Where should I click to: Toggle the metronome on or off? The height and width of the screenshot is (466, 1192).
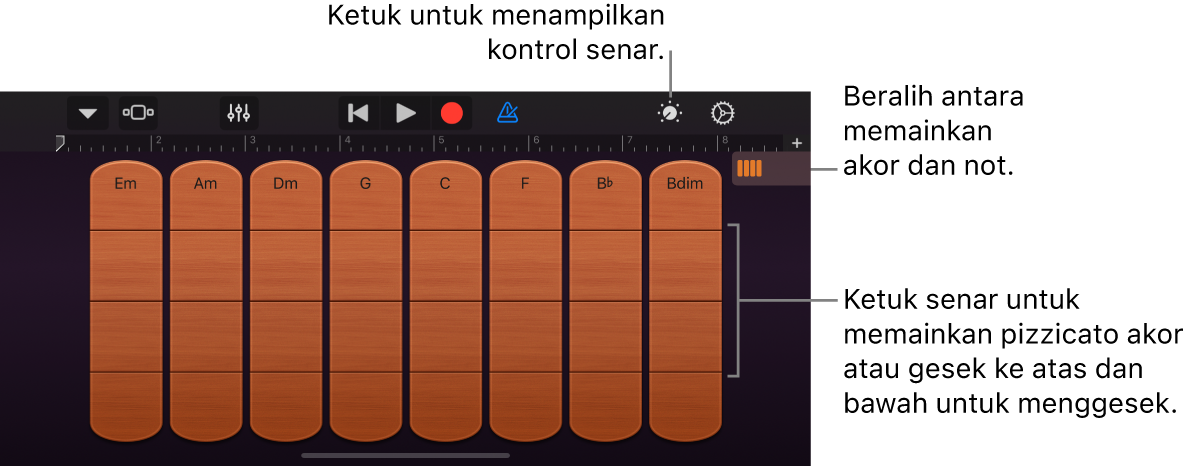coord(508,113)
